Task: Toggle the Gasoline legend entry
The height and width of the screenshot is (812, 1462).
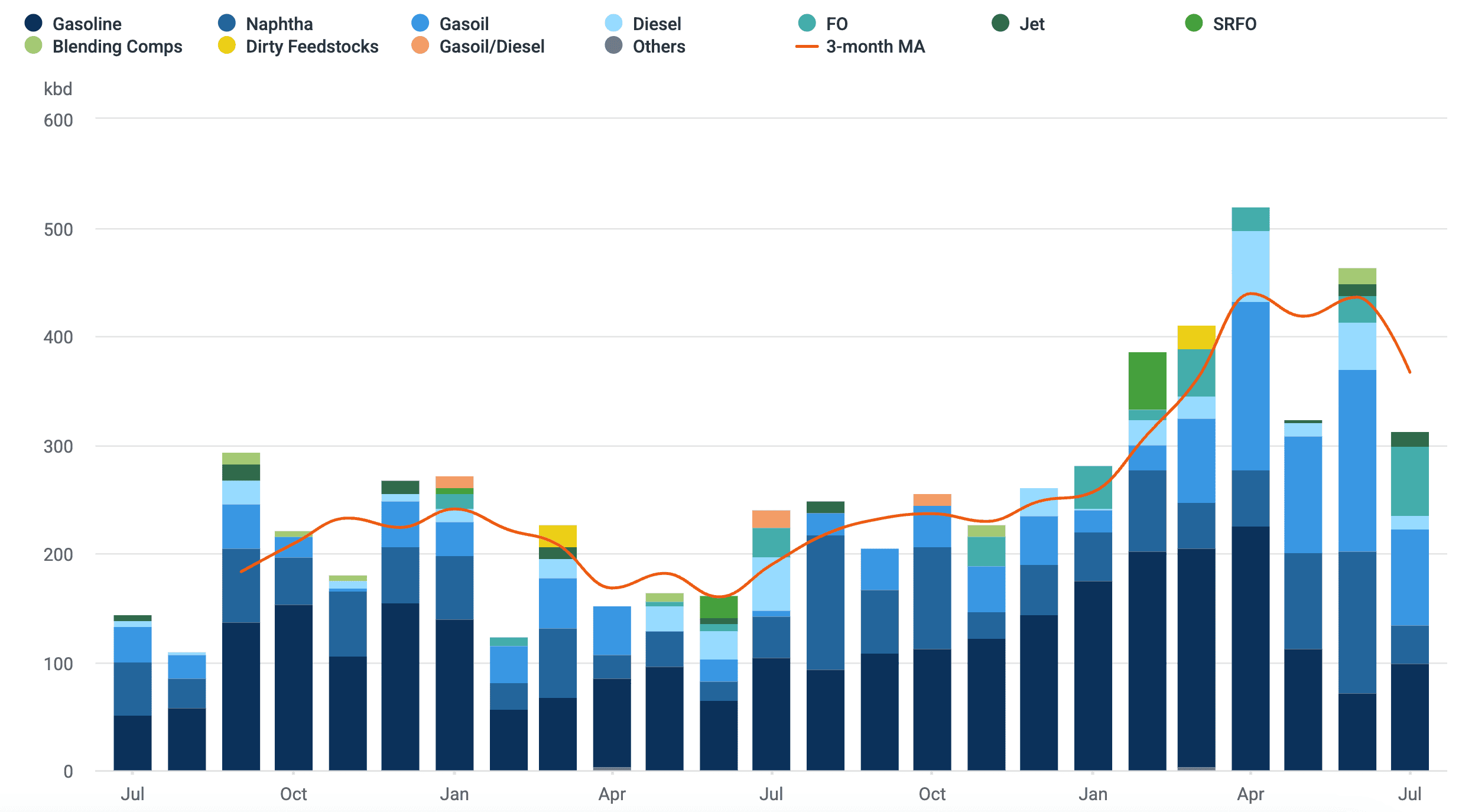Action: (73, 24)
